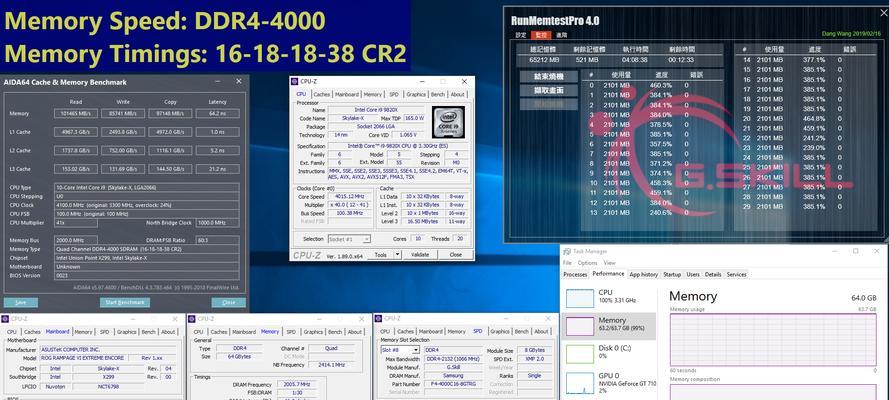The width and height of the screenshot is (889, 400).
Task: Click the CPU-Z title icon of the Memory window
Action: point(191,319)
